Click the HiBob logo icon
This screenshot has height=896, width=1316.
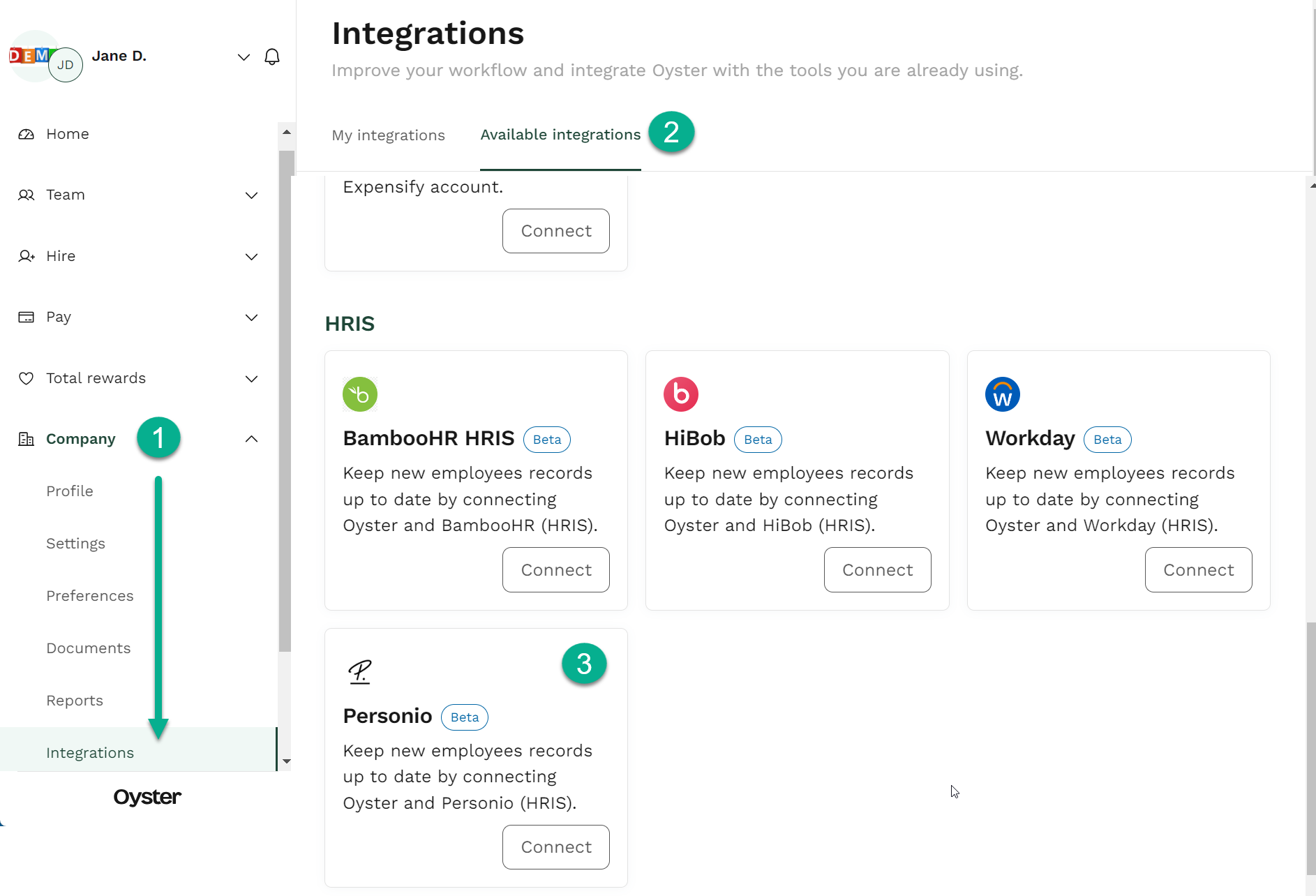click(681, 394)
